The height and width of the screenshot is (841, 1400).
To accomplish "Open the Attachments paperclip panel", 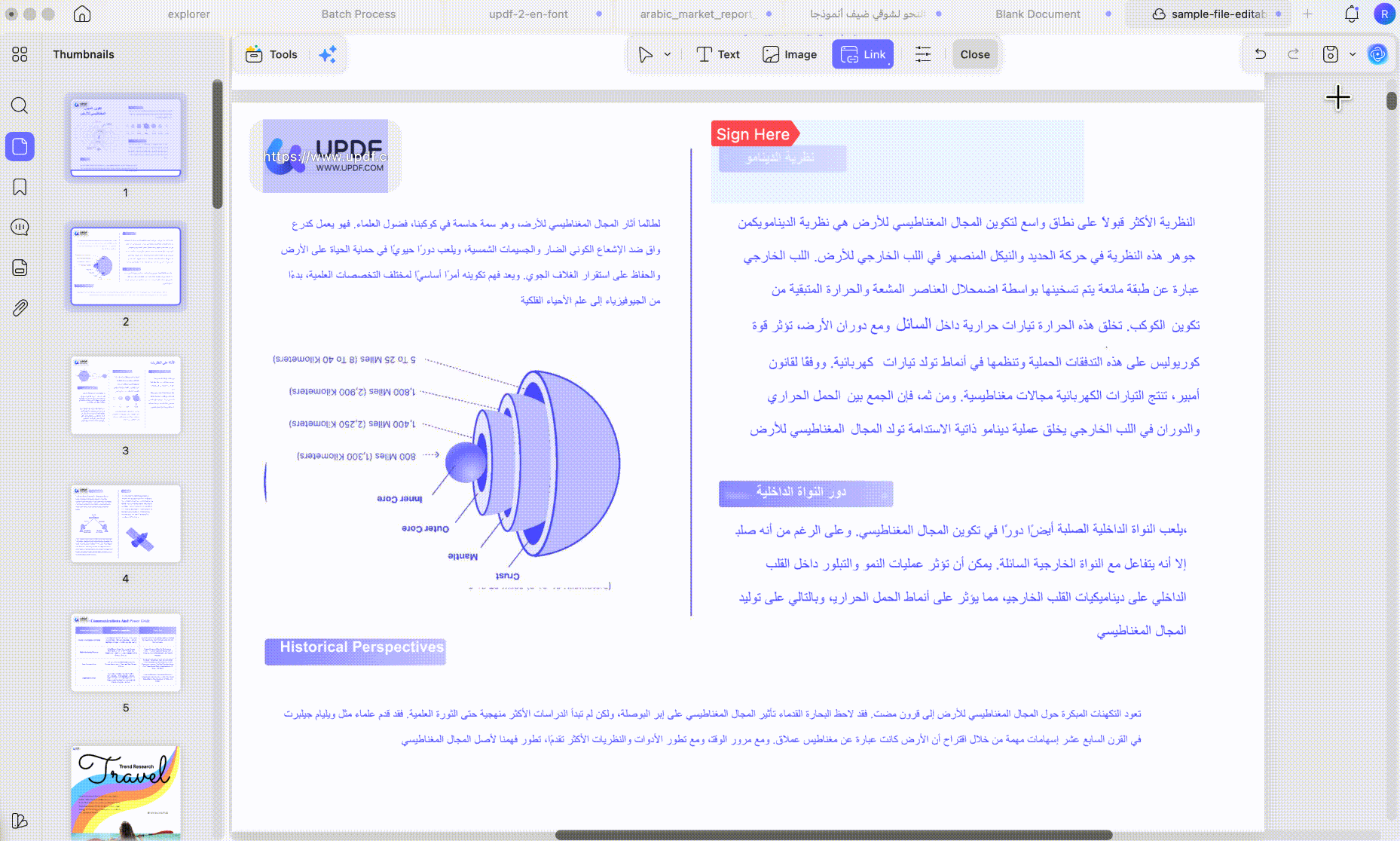I will tap(20, 307).
